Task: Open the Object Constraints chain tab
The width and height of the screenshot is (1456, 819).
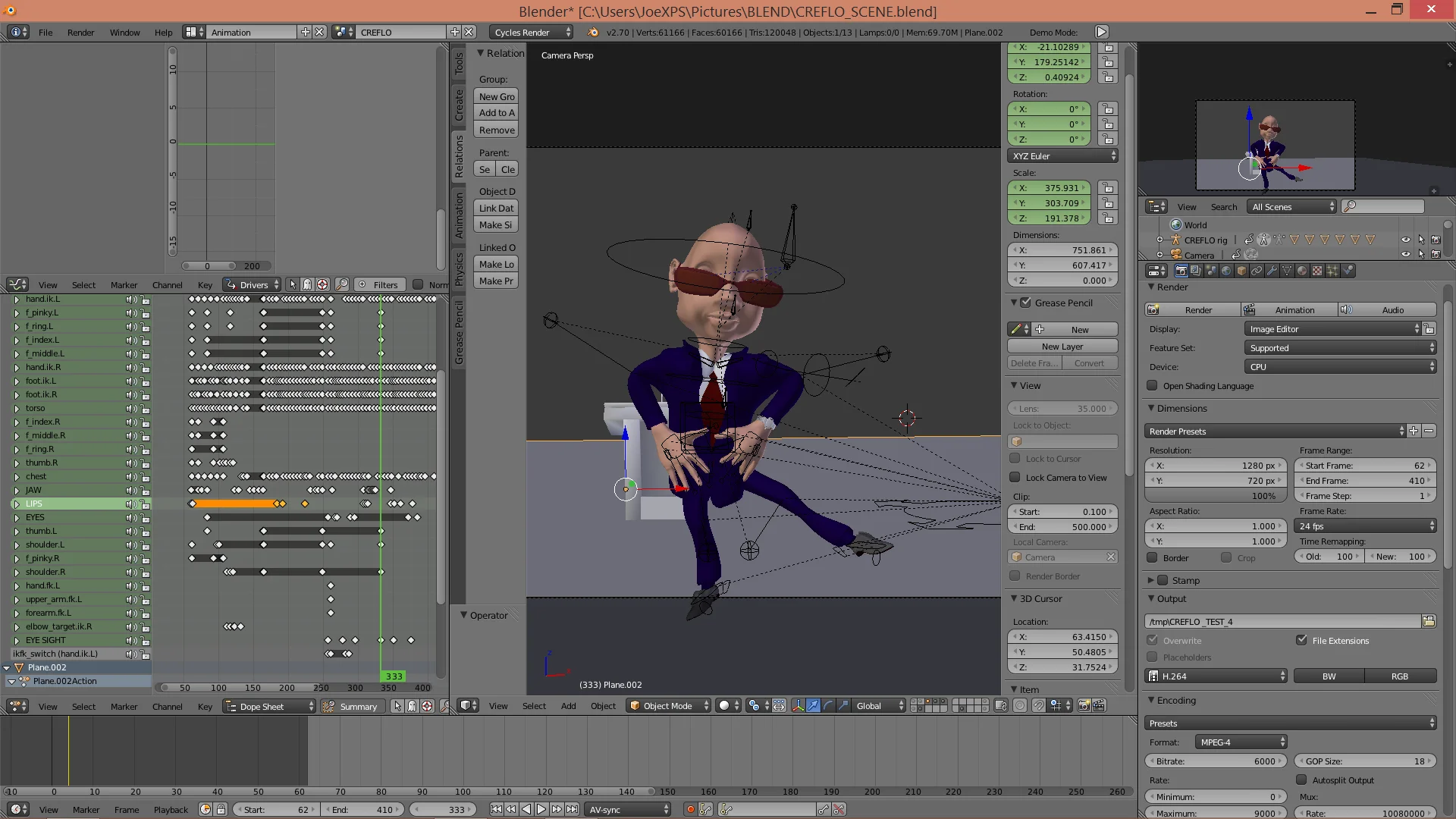Action: tap(1257, 271)
